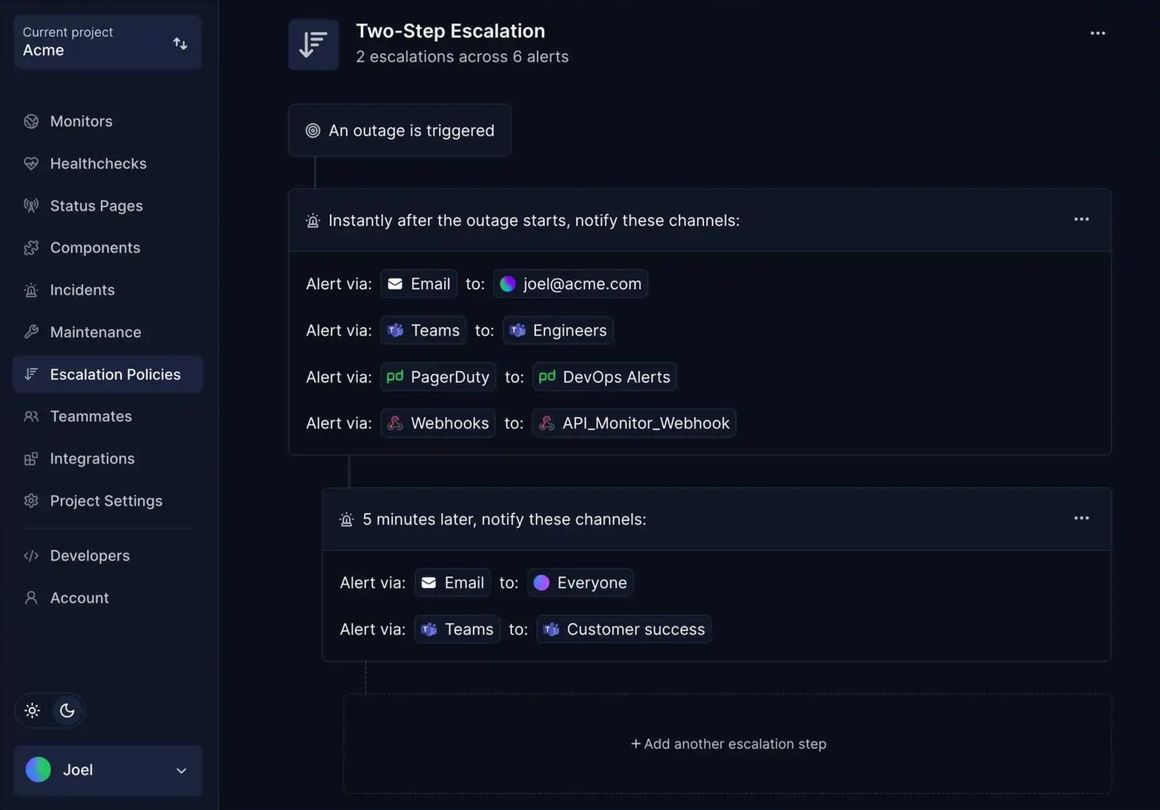1160x810 pixels.
Task: Click the project switch arrows icon
Action: [180, 44]
